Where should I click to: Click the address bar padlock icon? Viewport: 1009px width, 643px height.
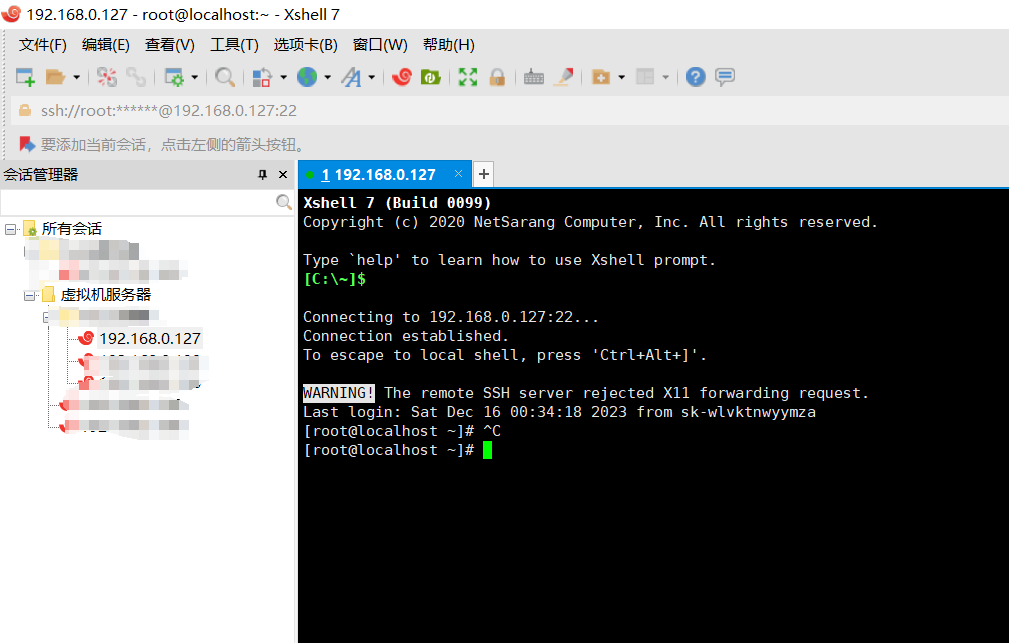tap(24, 111)
